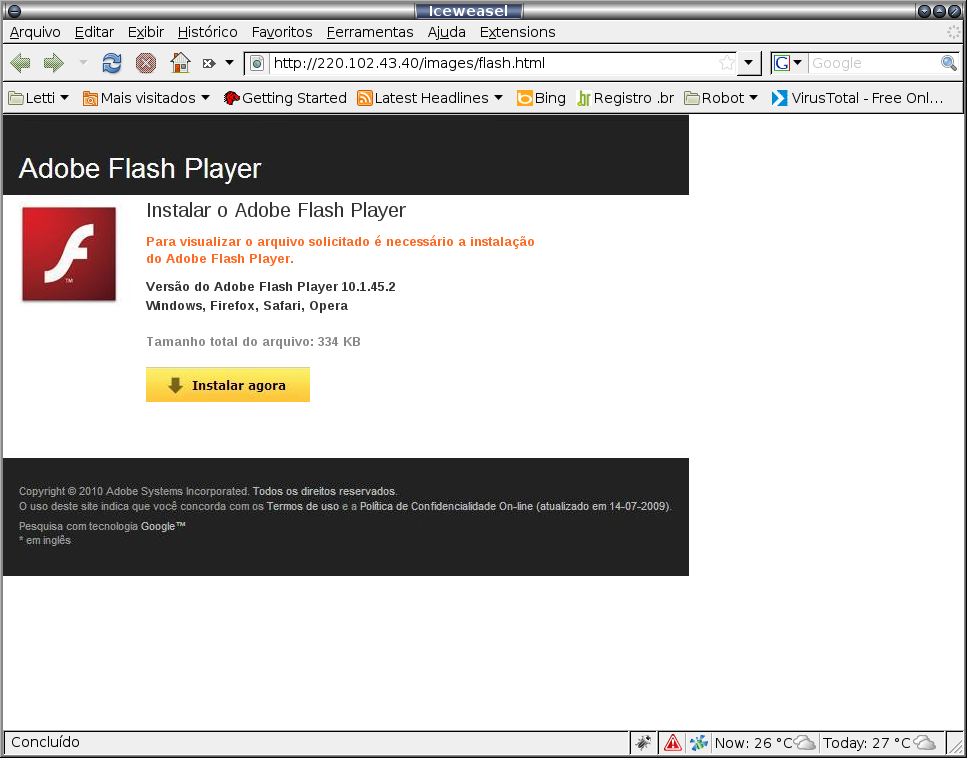Open the back/forward history dropdown arrow

83,63
